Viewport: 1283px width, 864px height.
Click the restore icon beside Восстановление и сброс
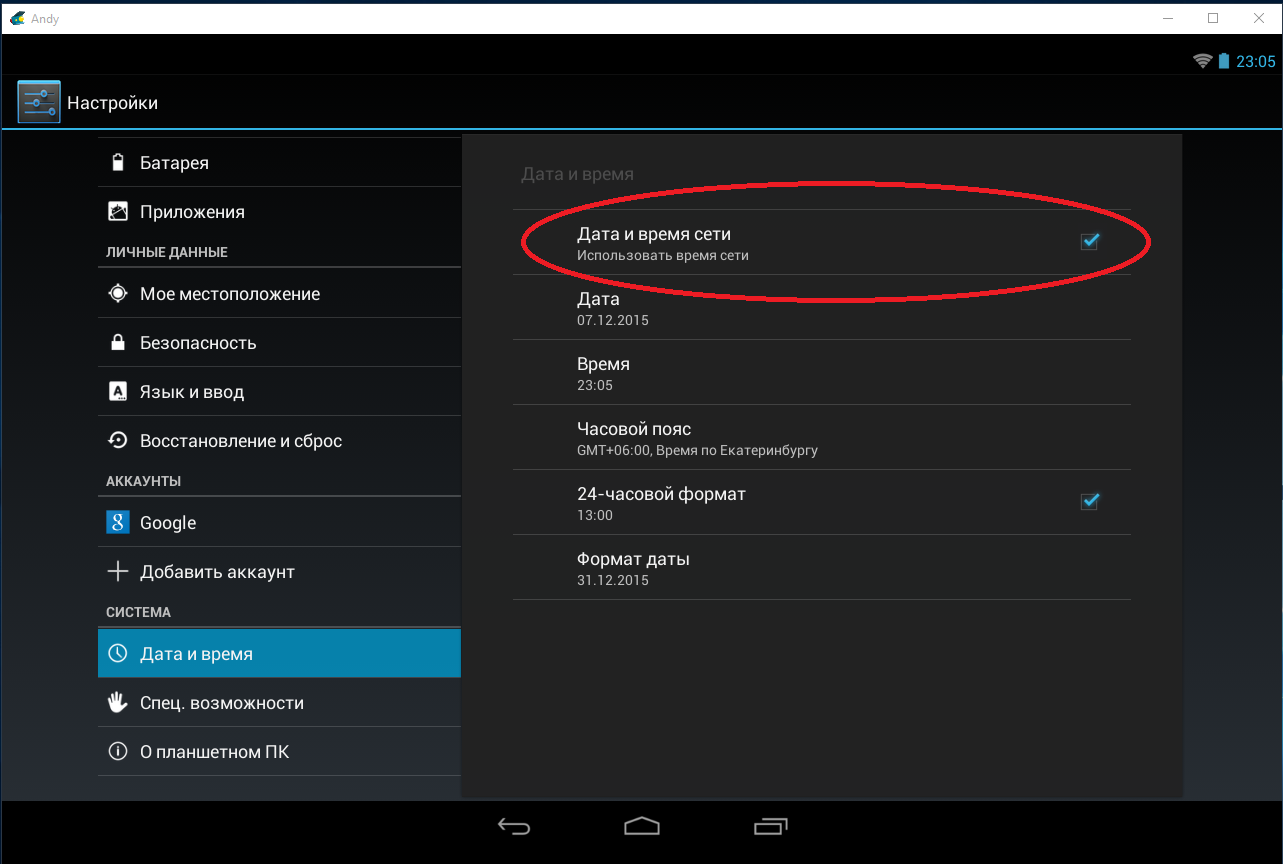click(118, 440)
